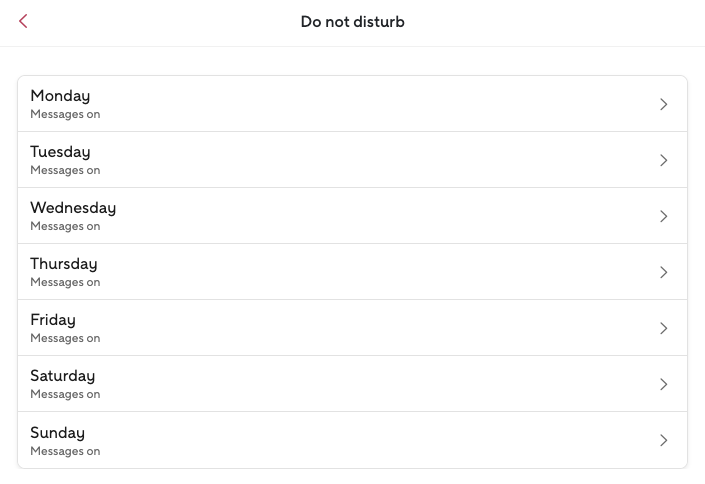Image resolution: width=705 pixels, height=484 pixels.
Task: Click the chevron on the Tuesday row
Action: click(663, 160)
